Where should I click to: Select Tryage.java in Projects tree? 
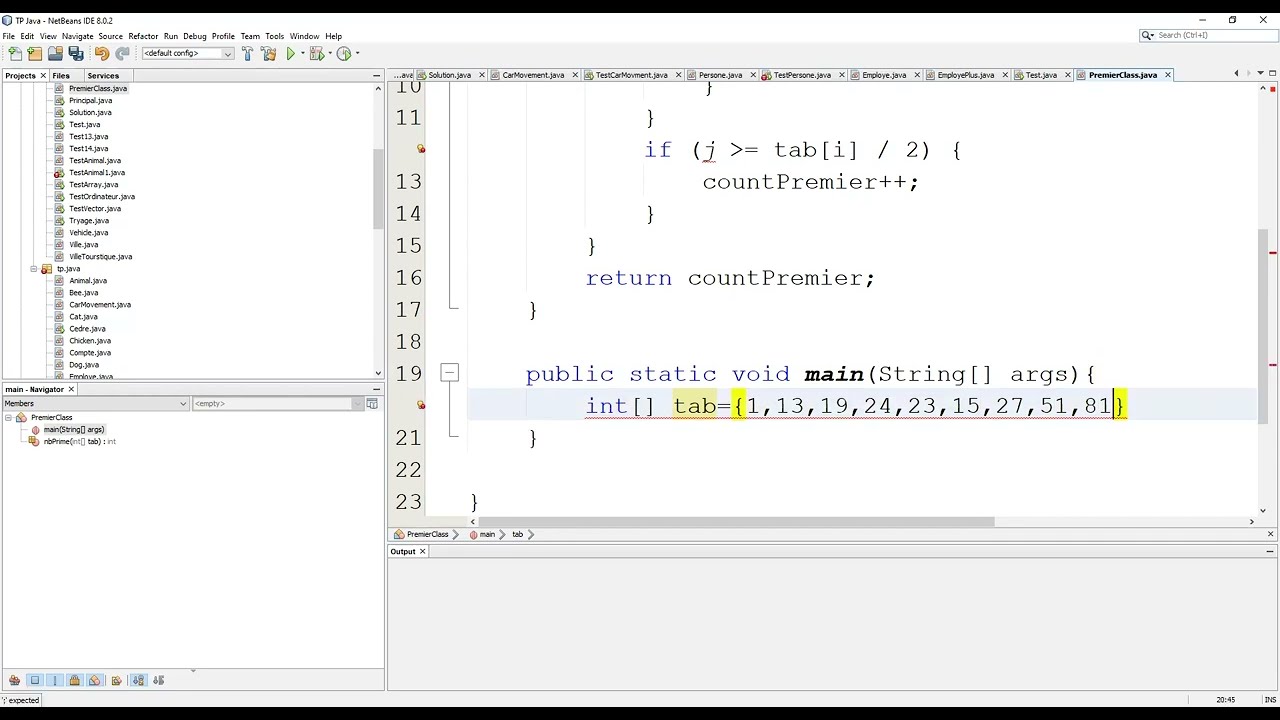pos(88,220)
